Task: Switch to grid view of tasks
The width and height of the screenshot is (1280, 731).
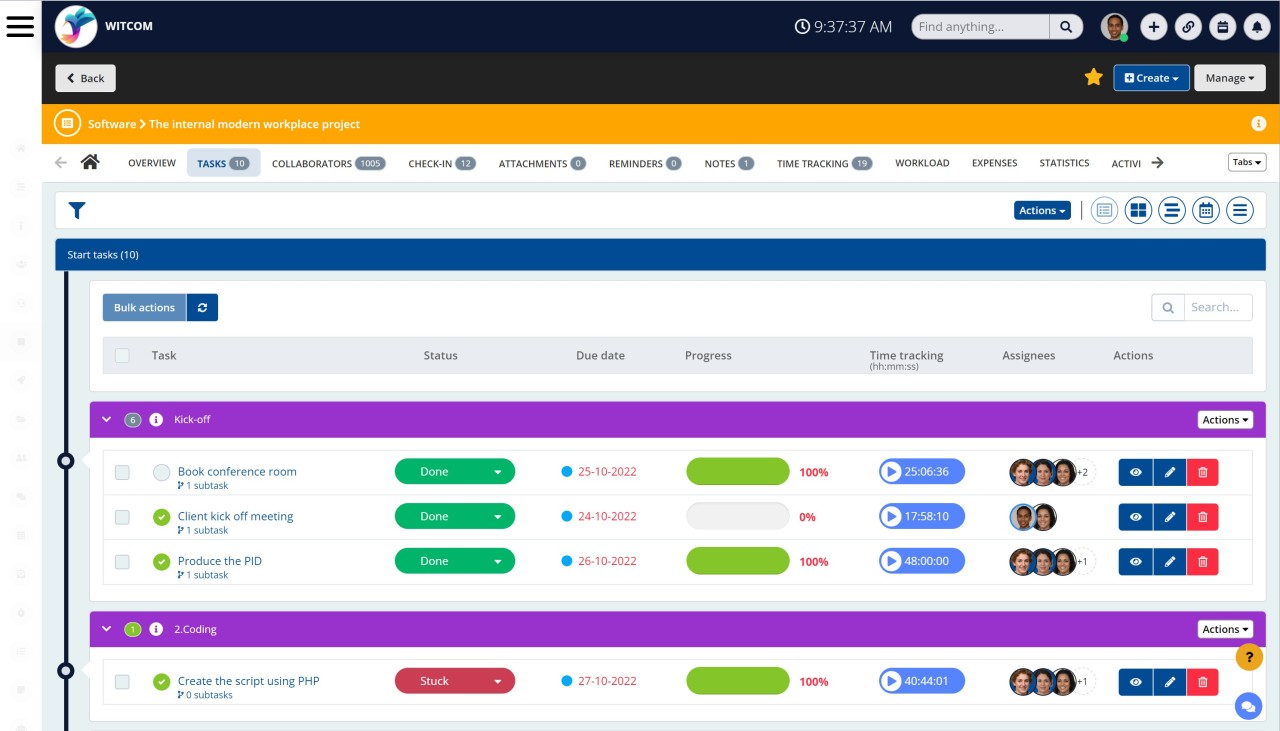Action: 1138,210
